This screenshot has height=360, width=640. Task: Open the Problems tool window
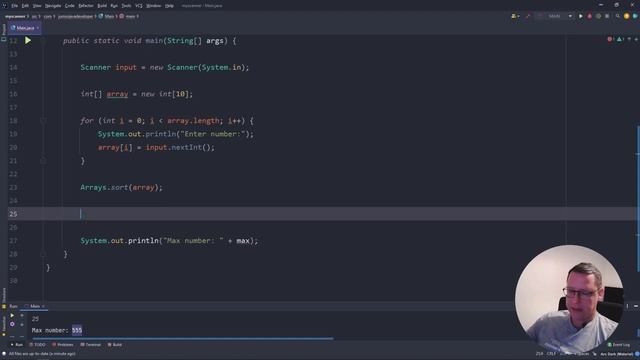click(x=63, y=345)
